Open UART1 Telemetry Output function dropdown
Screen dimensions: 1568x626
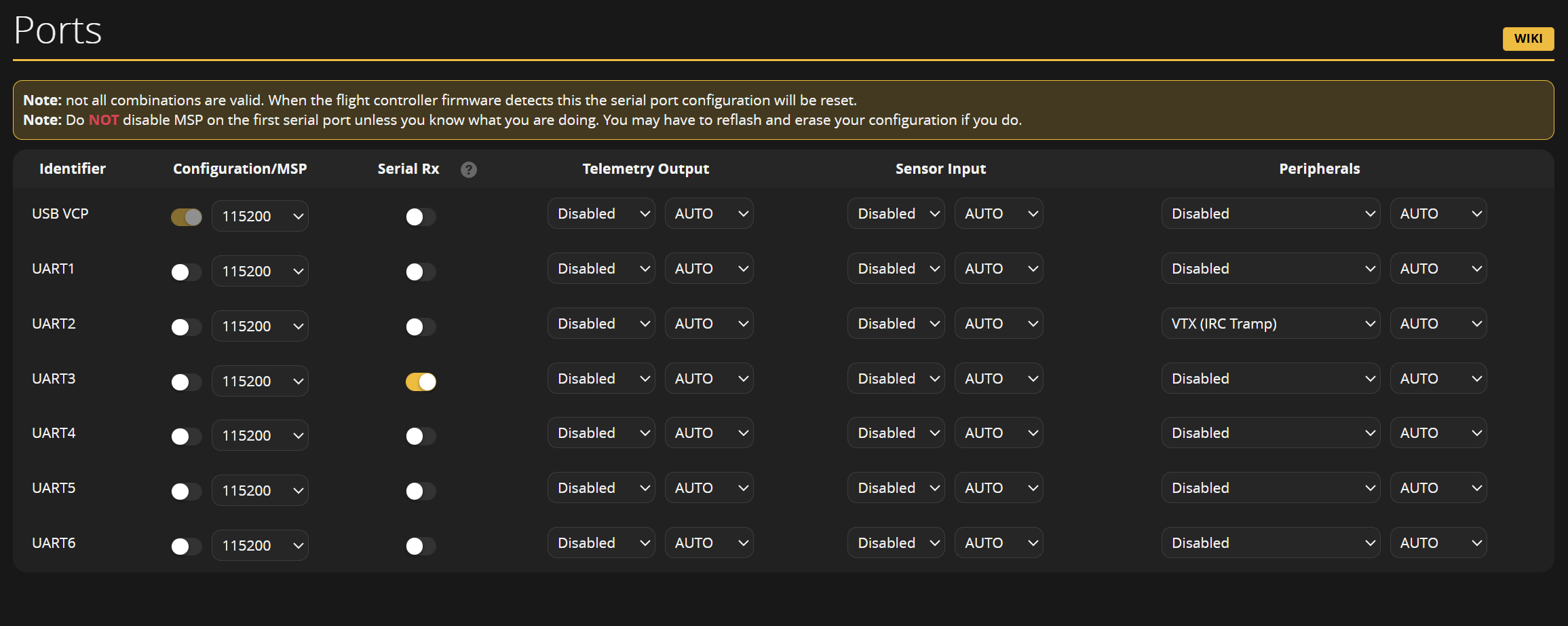click(x=600, y=269)
